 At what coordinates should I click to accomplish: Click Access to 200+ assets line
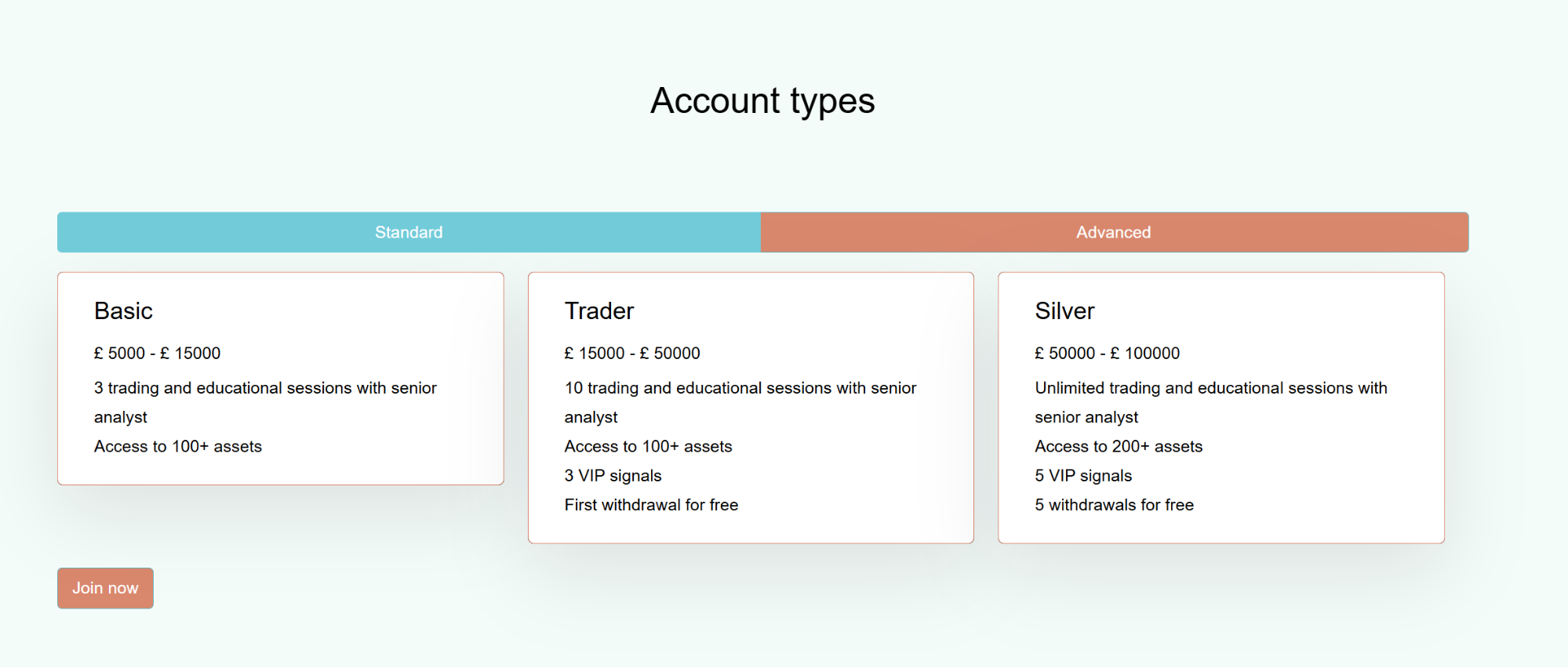(1119, 447)
